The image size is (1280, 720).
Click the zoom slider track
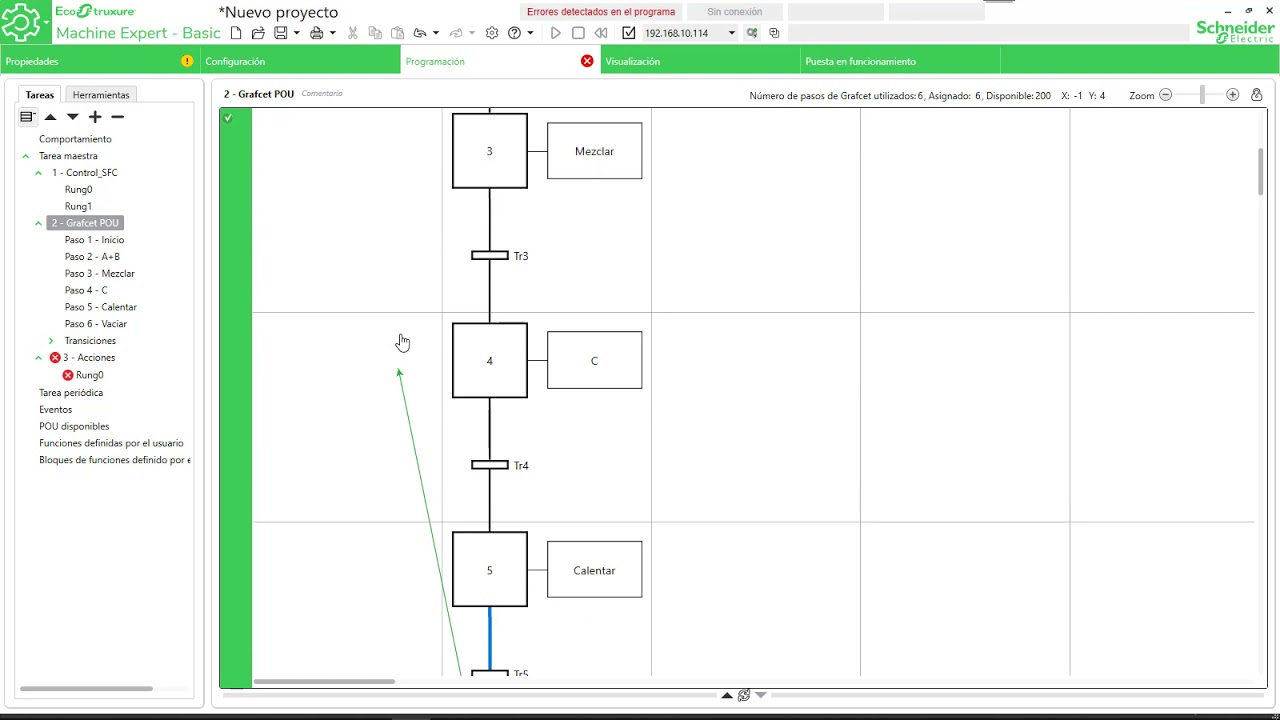pos(1201,95)
